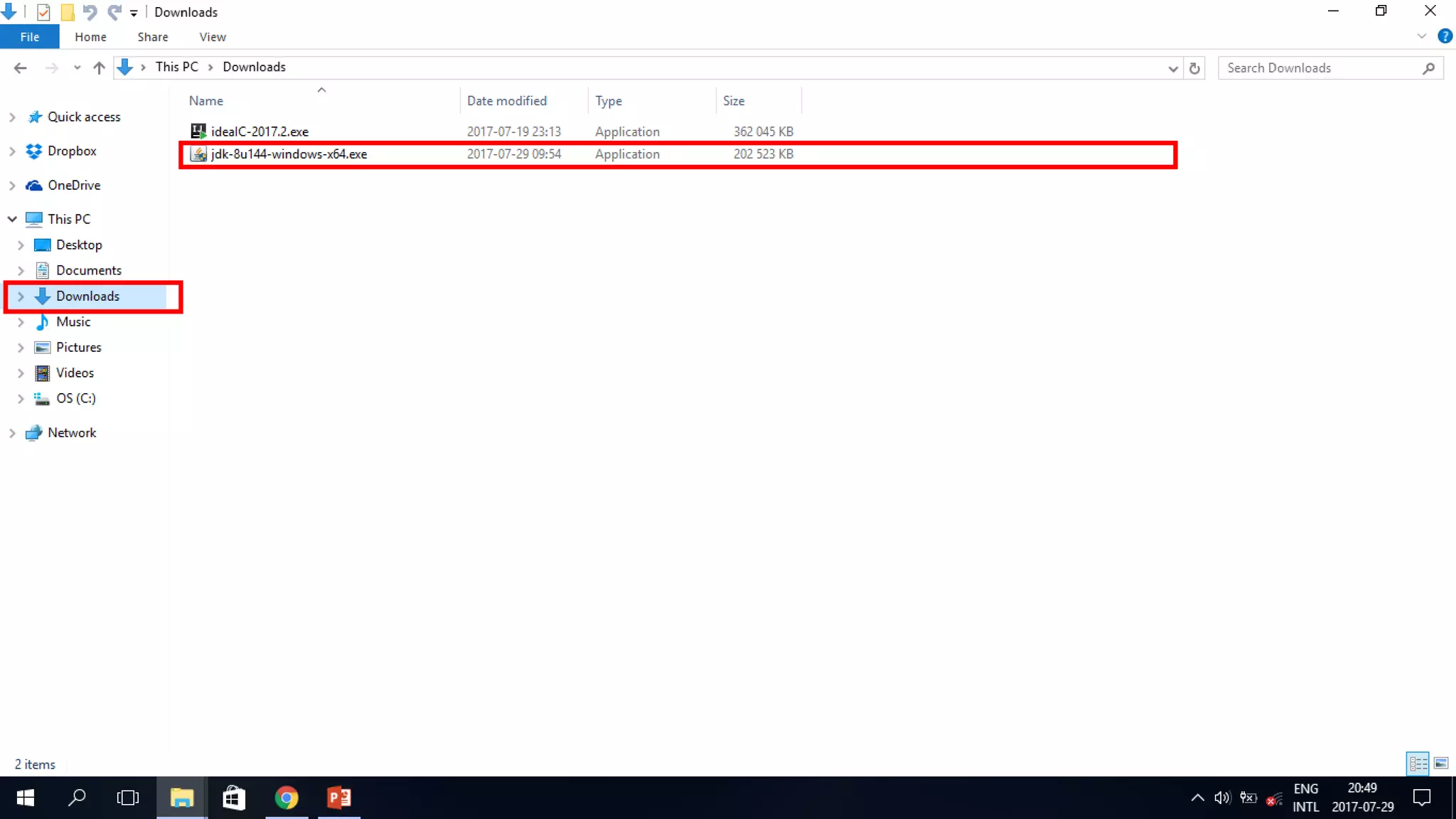Open PowerPoint from taskbar
The image size is (1456, 819).
tap(339, 798)
